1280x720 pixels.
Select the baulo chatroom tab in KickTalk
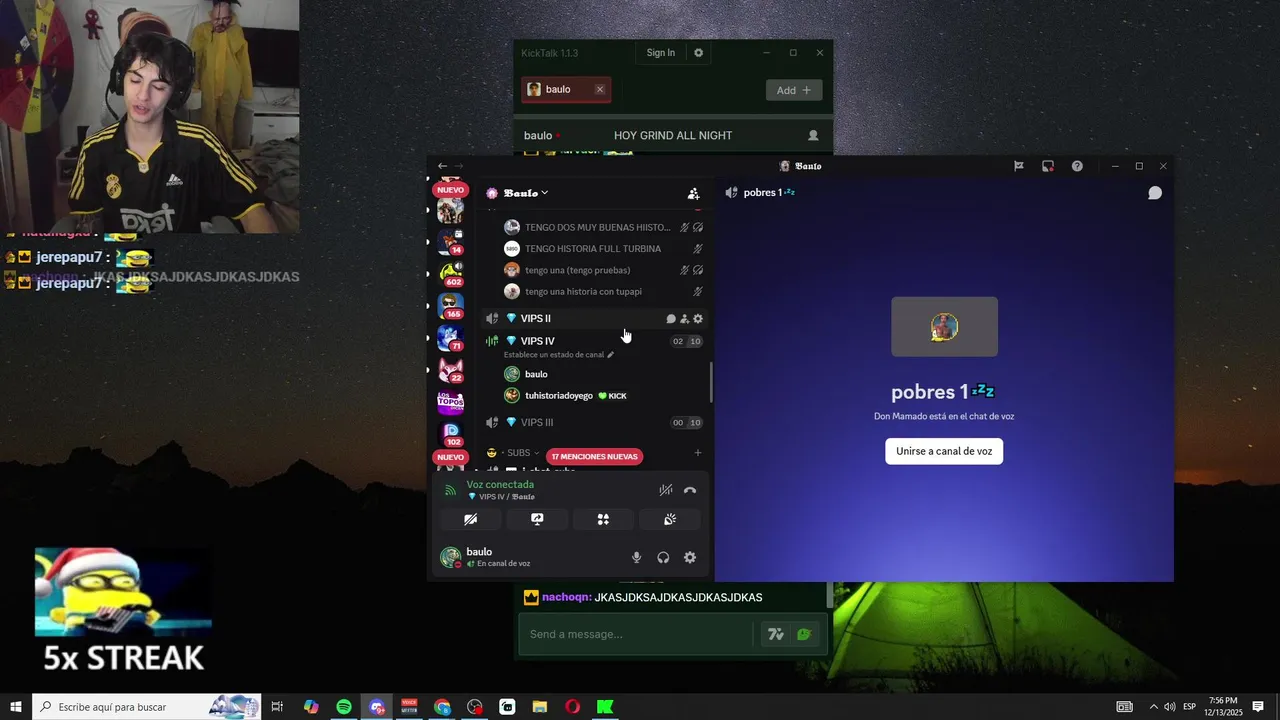(x=566, y=89)
